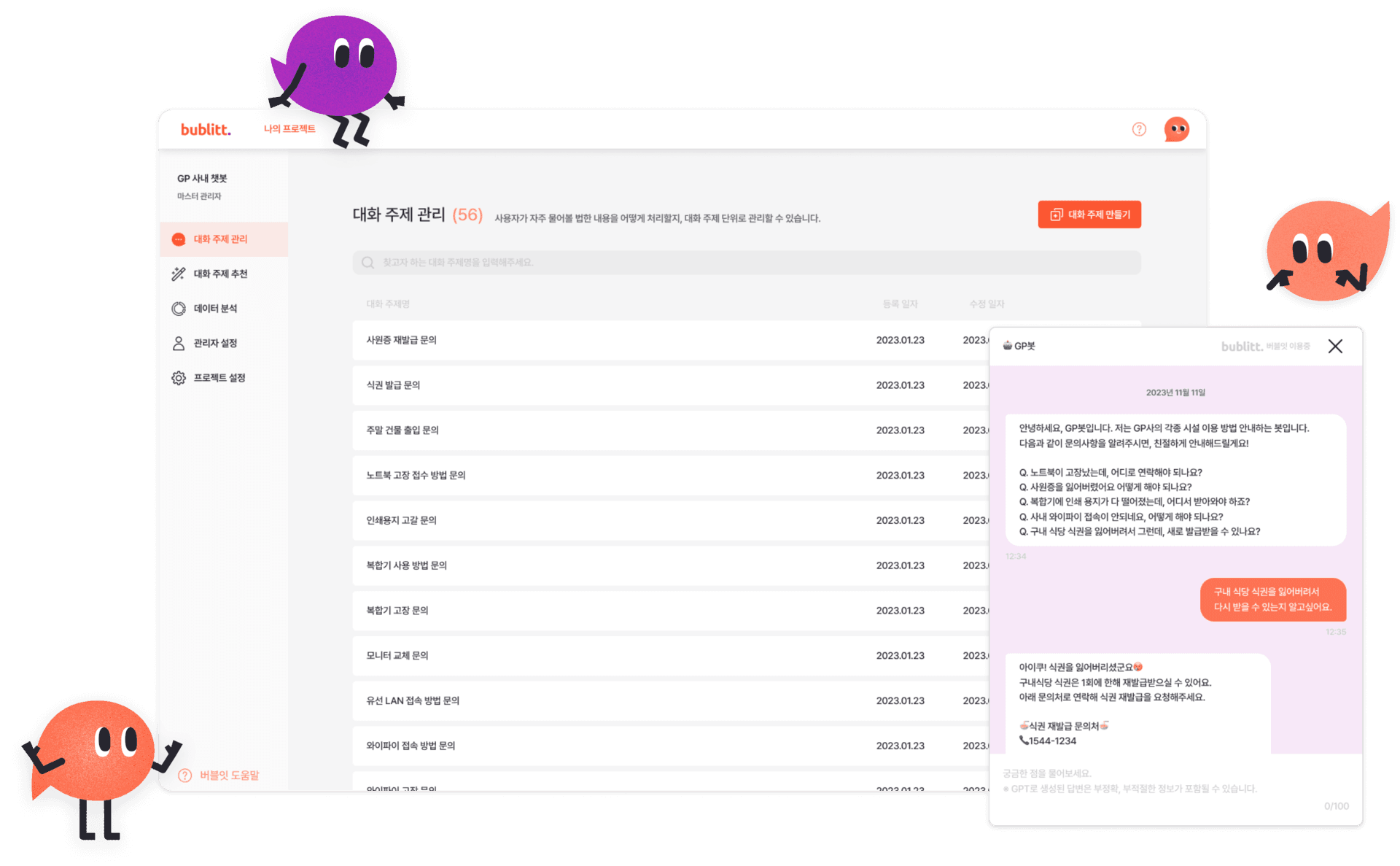Open the 인쇄용지 고갈 문의 row
This screenshot has height=866, width=1400.
[671, 520]
